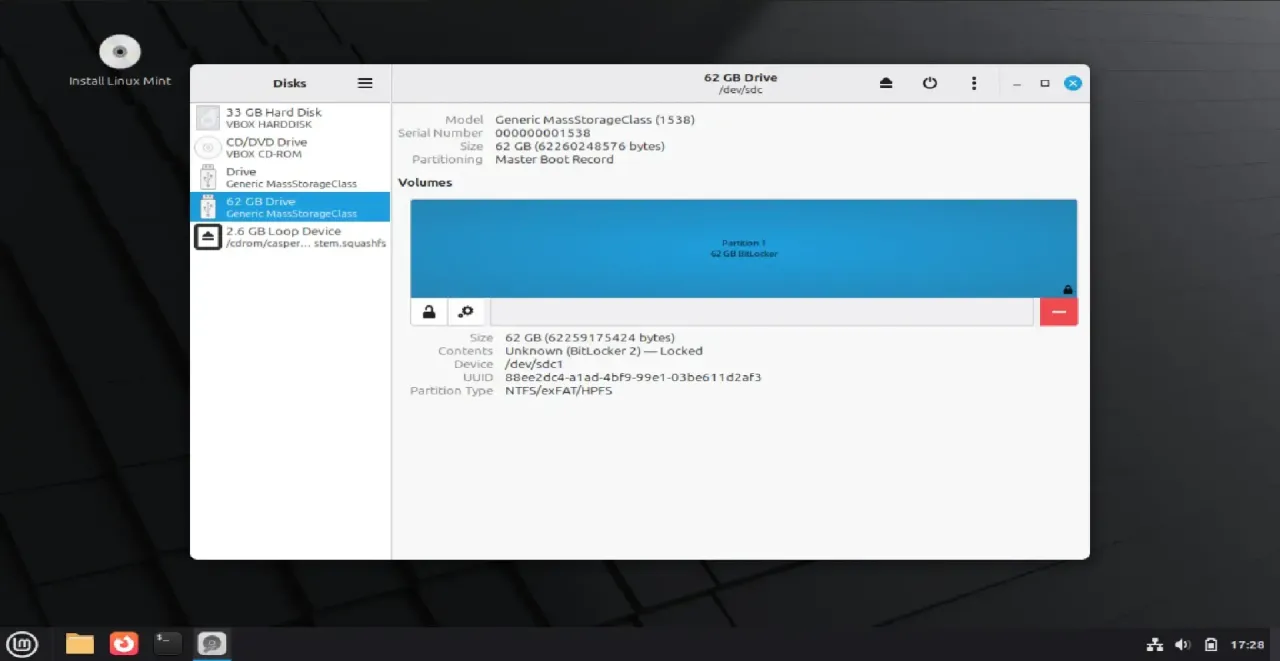Power off the selected drive
1280x661 pixels.
(x=930, y=83)
